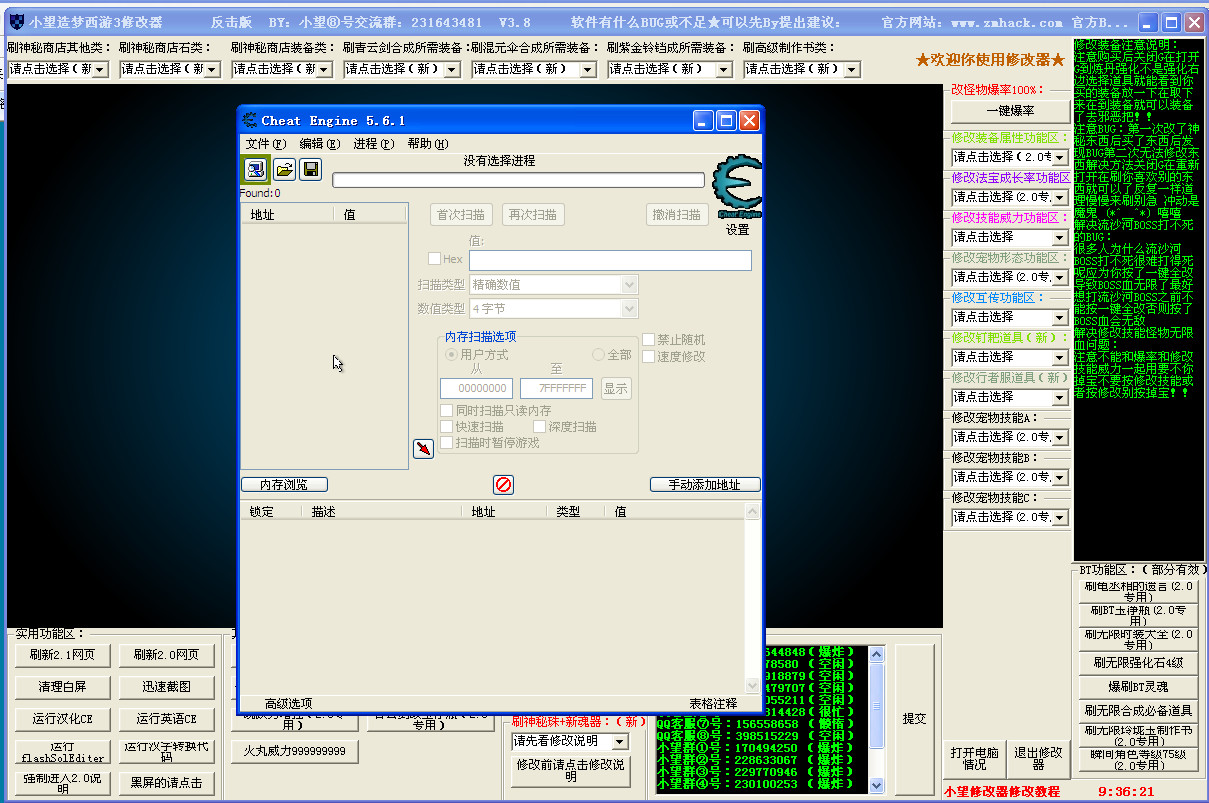This screenshot has height=803, width=1209.
Task: Click the 值 scan value input field
Action: (610, 260)
